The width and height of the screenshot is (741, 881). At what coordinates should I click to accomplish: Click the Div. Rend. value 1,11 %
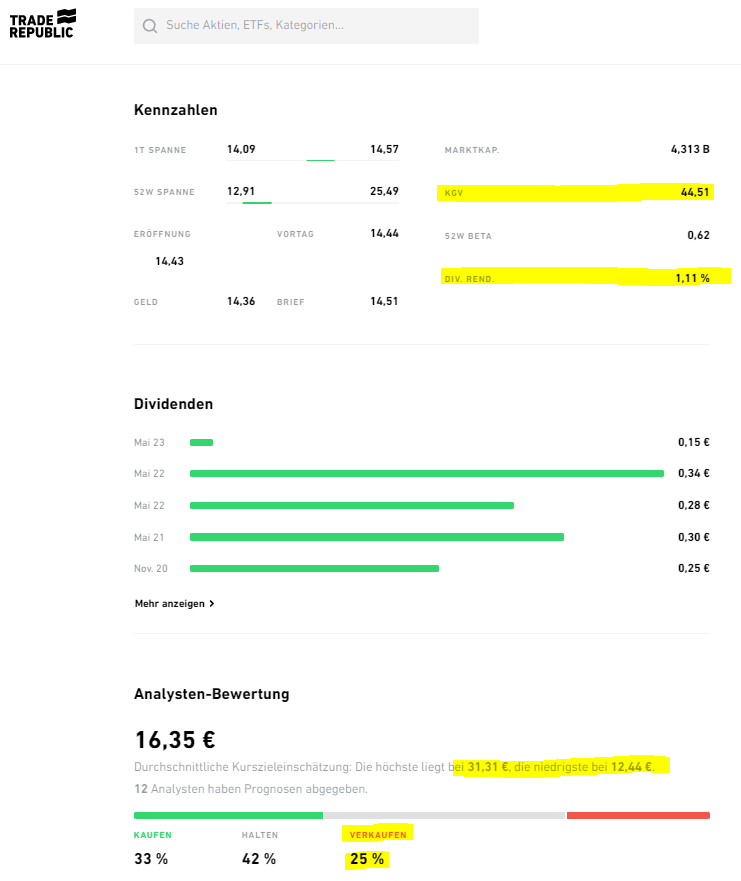pyautogui.click(x=692, y=278)
